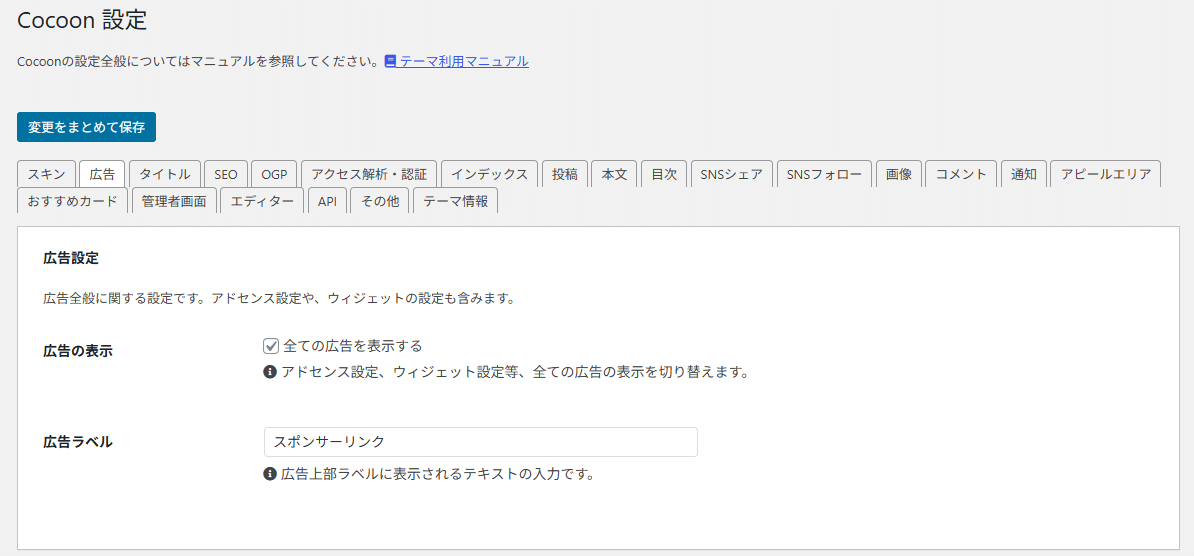Viewport: 1194px width, 556px height.
Task: Click the info icon under 広告ラベル field
Action: tap(270, 474)
